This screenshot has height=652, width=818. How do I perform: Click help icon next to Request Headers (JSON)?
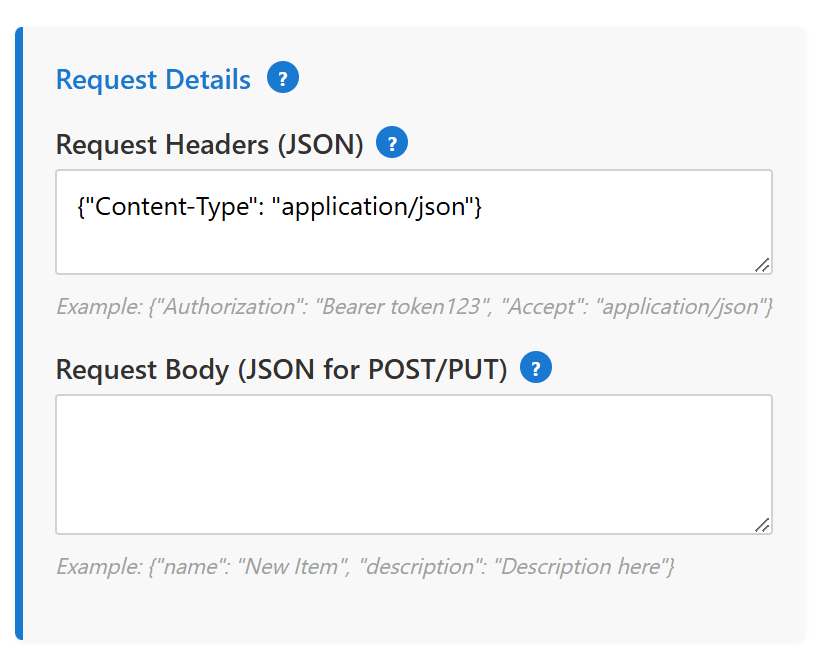(x=392, y=142)
